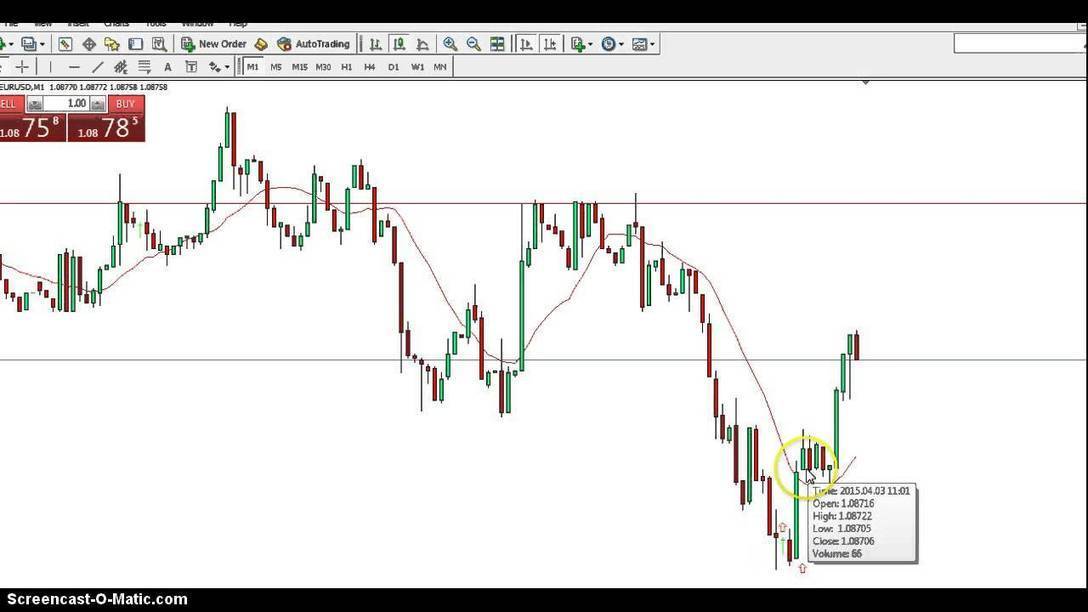Viewport: 1088px width, 612px height.
Task: Open the chart Templates icon
Action: point(639,44)
